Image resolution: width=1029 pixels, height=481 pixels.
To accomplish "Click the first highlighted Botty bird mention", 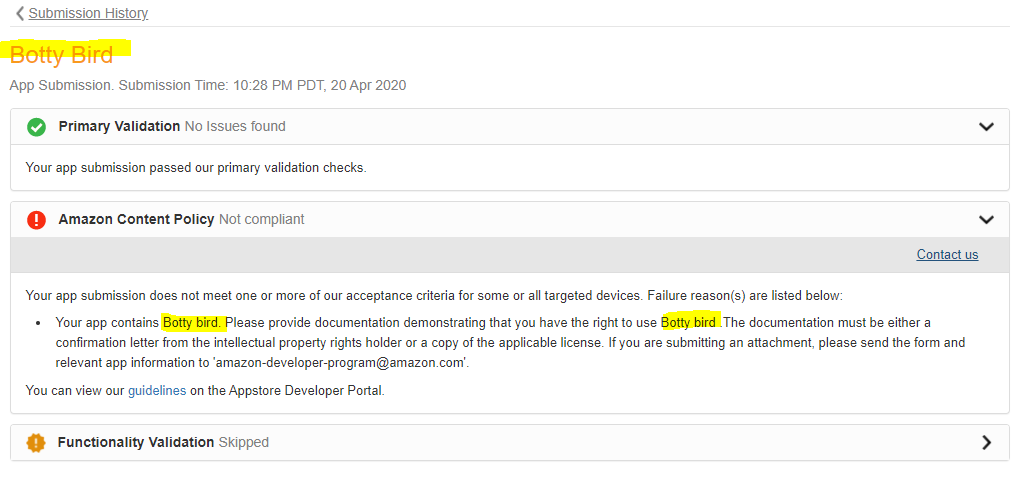I will 194,323.
